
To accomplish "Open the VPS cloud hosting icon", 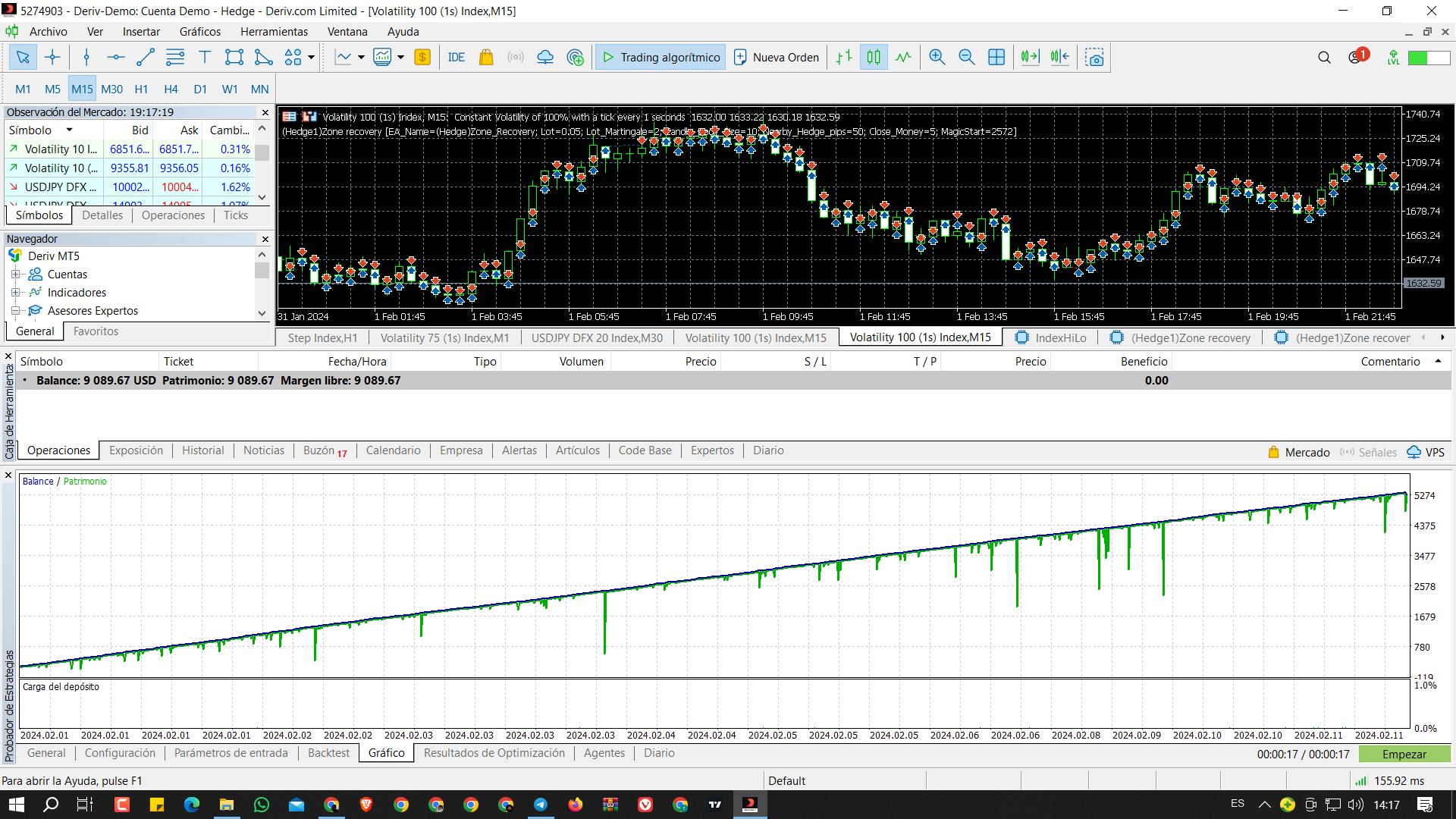I will (545, 58).
